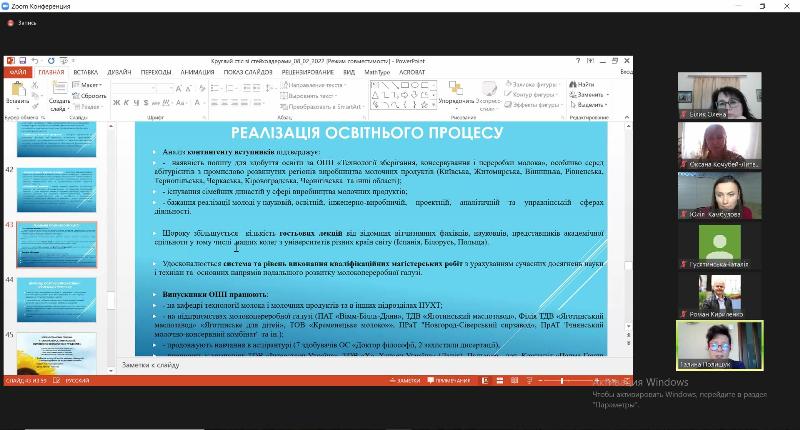Switch to the ПОКАЗ СЛАЙДОВ ribbon tab
The height and width of the screenshot is (430, 800).
tap(248, 72)
